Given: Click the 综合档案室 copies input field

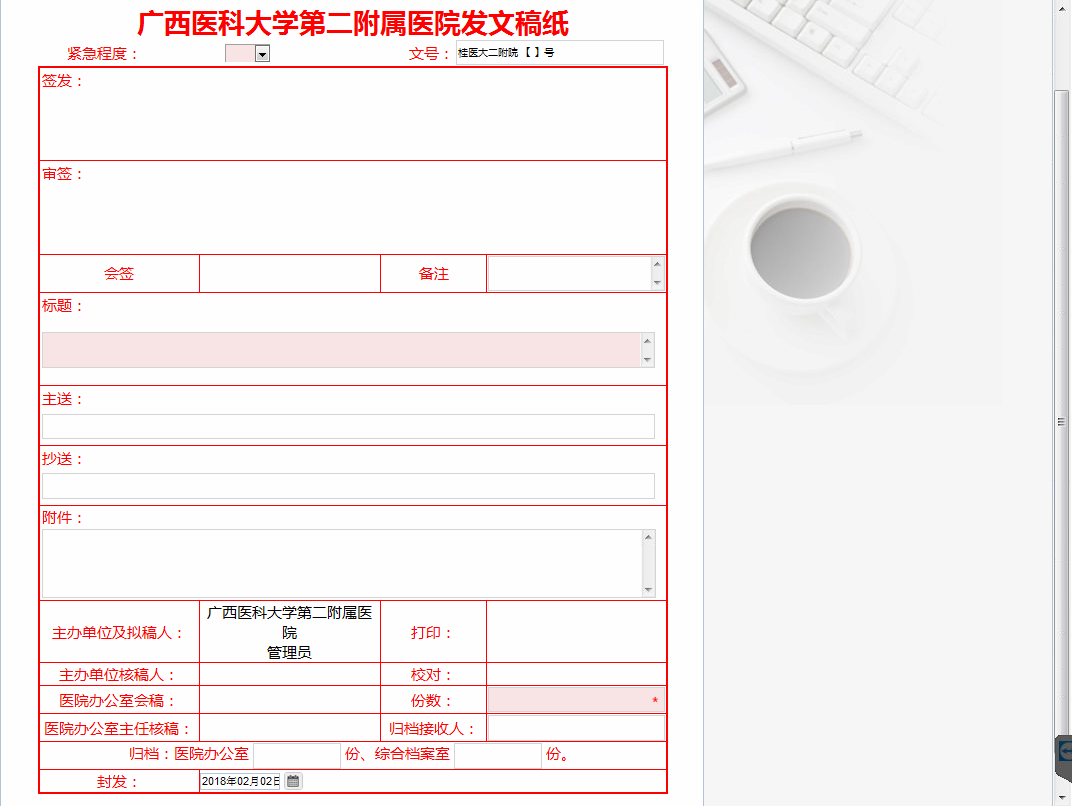Looking at the screenshot, I should [498, 755].
